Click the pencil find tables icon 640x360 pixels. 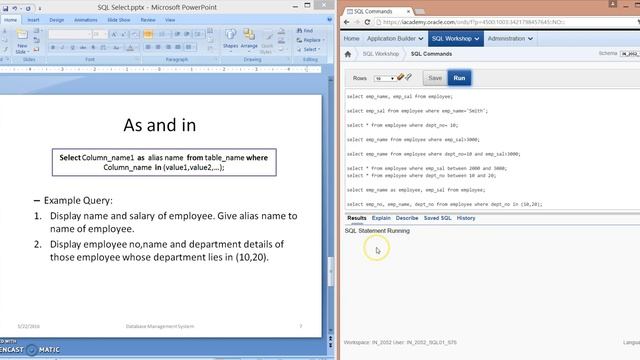[x=408, y=77]
